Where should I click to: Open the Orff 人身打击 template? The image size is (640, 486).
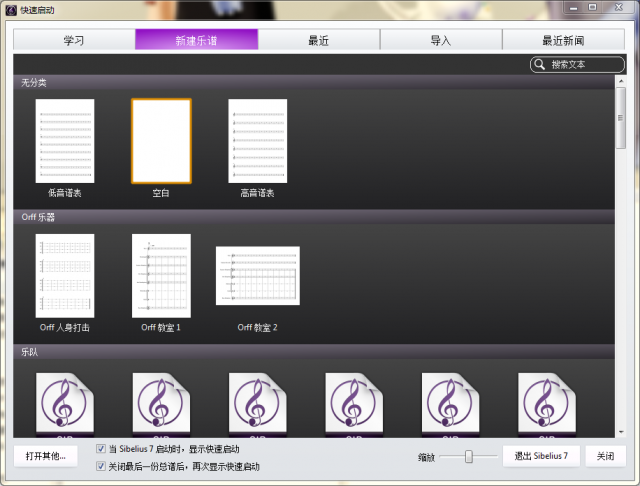(x=65, y=276)
